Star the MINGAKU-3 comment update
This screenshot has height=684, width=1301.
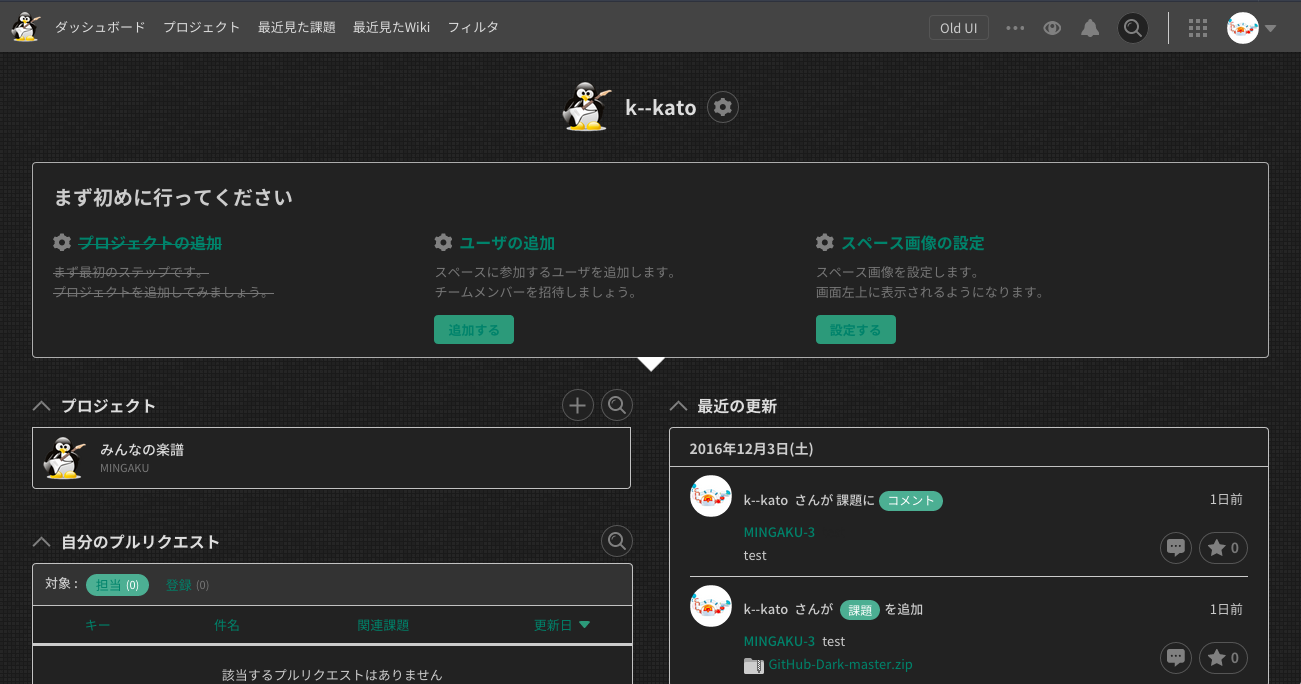point(1223,547)
